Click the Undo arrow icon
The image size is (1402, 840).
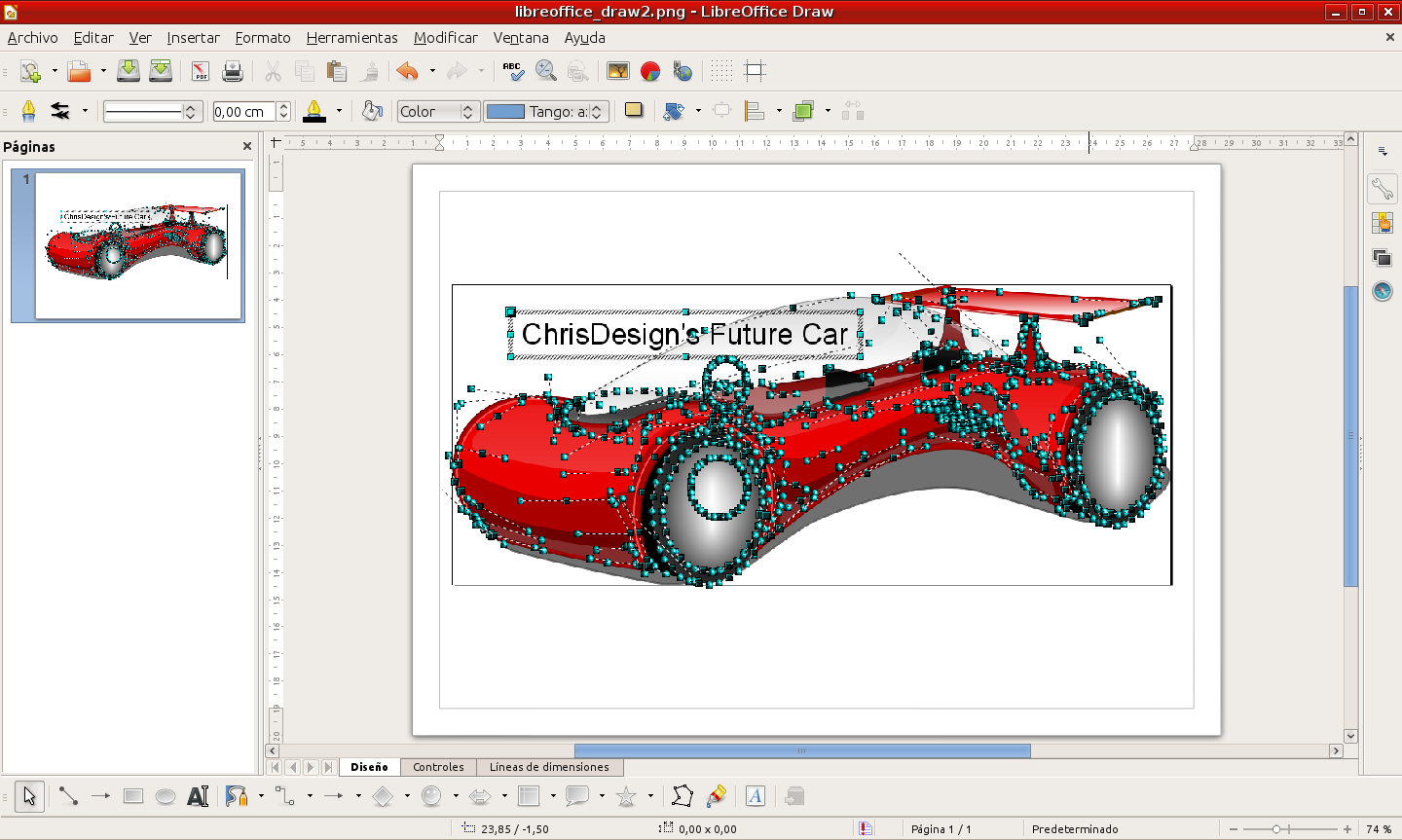pyautogui.click(x=407, y=71)
